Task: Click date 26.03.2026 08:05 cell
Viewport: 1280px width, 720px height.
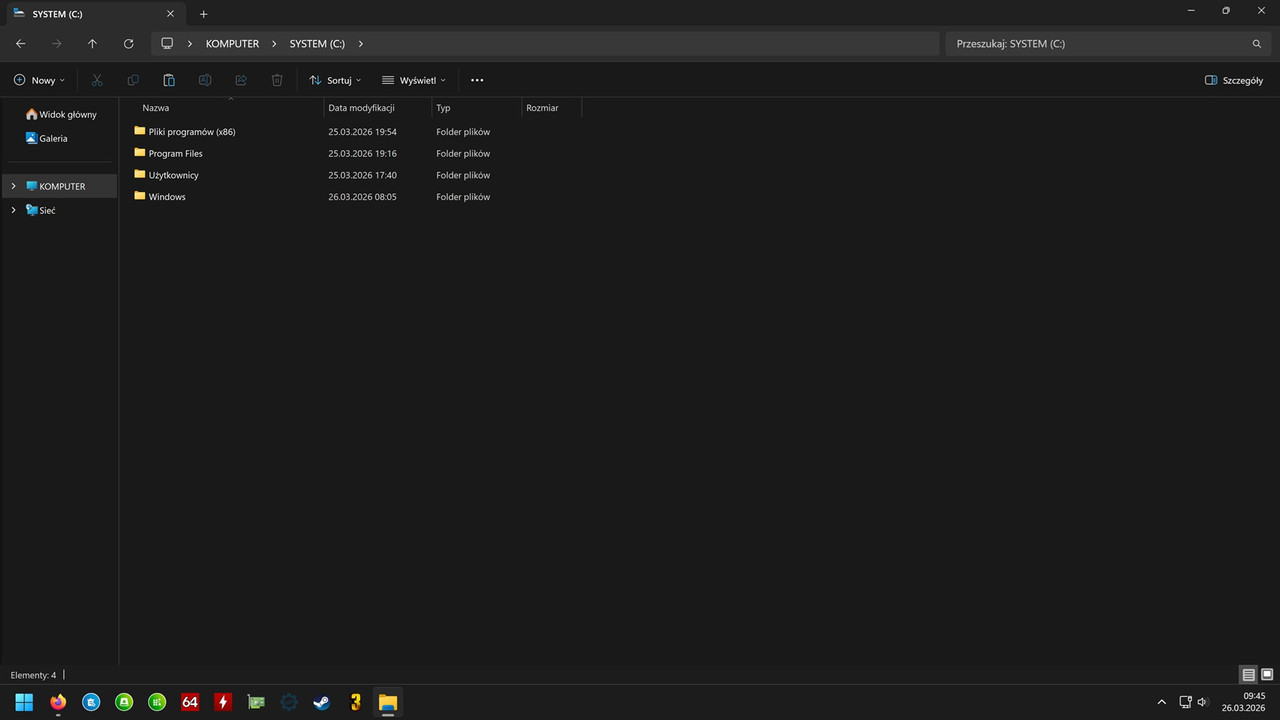Action: click(362, 197)
